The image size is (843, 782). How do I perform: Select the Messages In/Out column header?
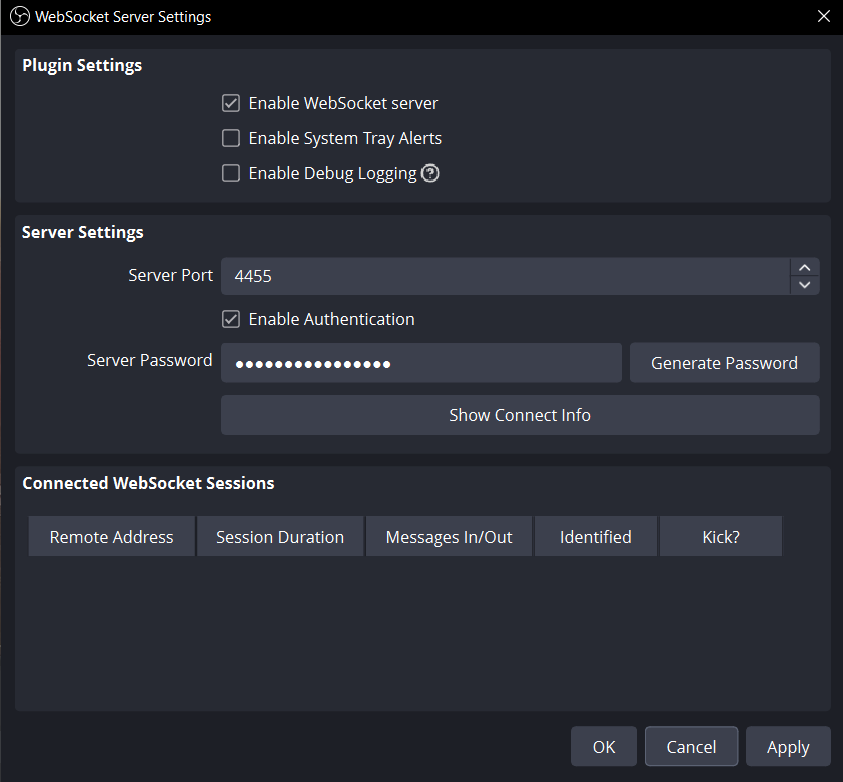click(449, 537)
